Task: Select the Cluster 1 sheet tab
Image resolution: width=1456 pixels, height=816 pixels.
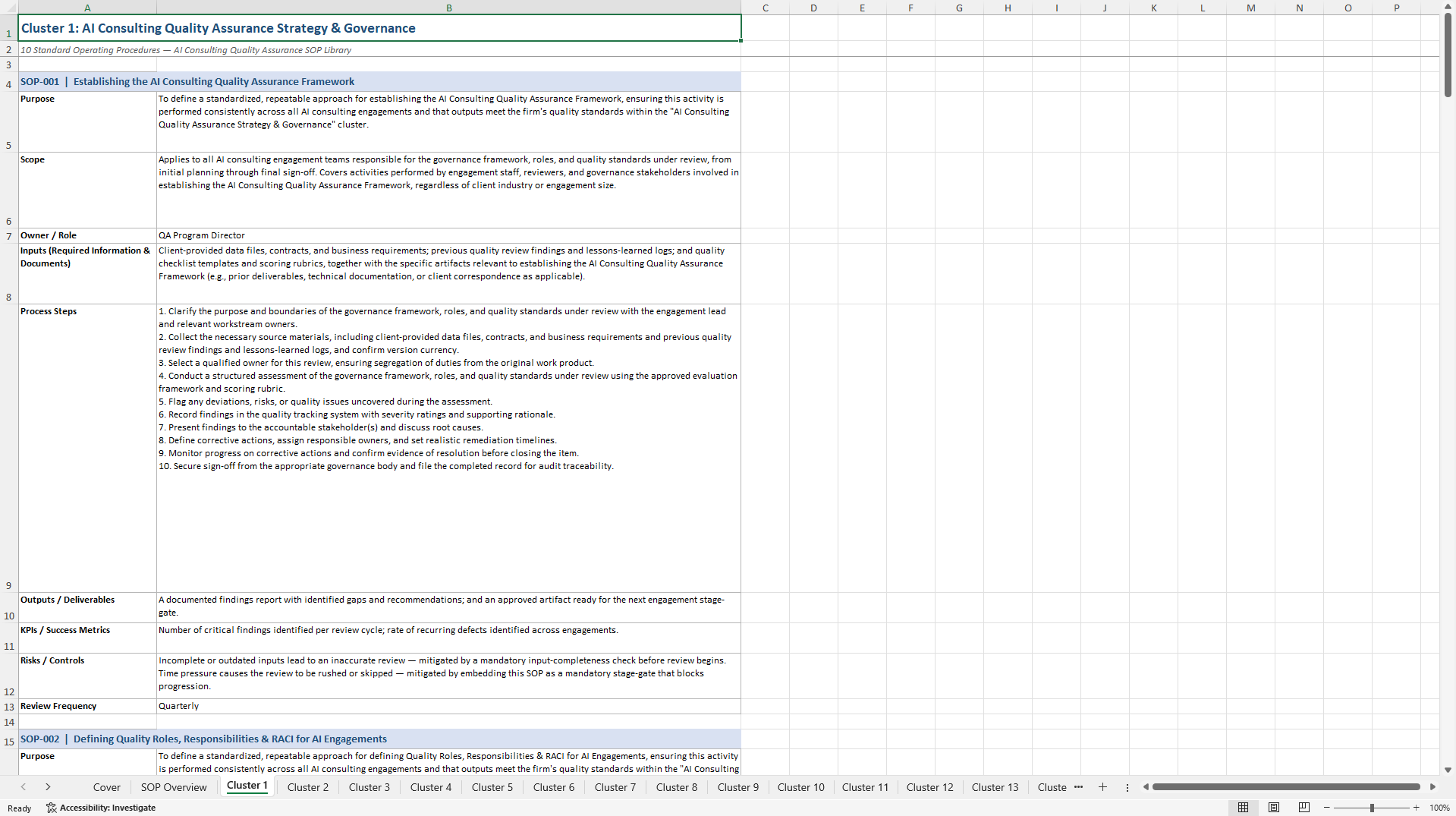Action: coord(247,786)
